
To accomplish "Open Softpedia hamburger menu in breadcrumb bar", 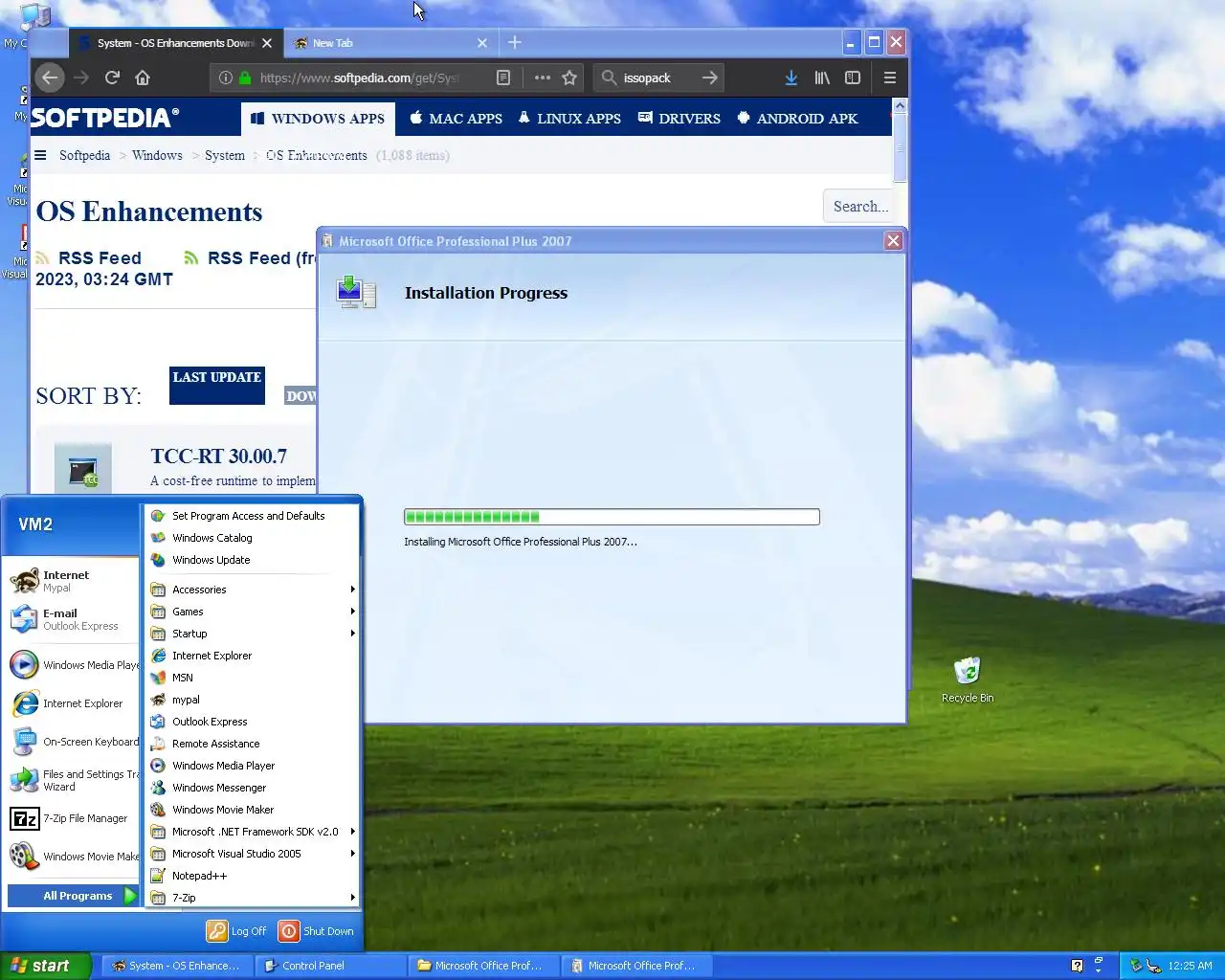I will click(x=40, y=155).
